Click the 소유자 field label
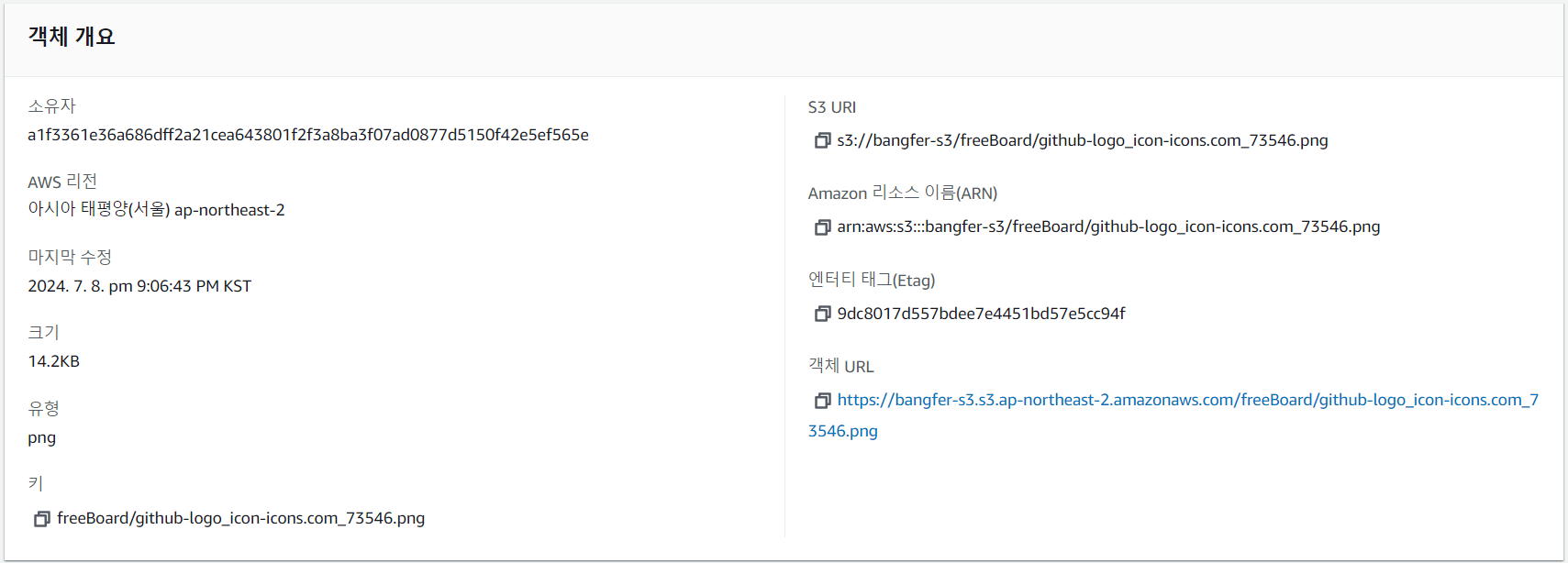The width and height of the screenshot is (1568, 563). coord(51,106)
